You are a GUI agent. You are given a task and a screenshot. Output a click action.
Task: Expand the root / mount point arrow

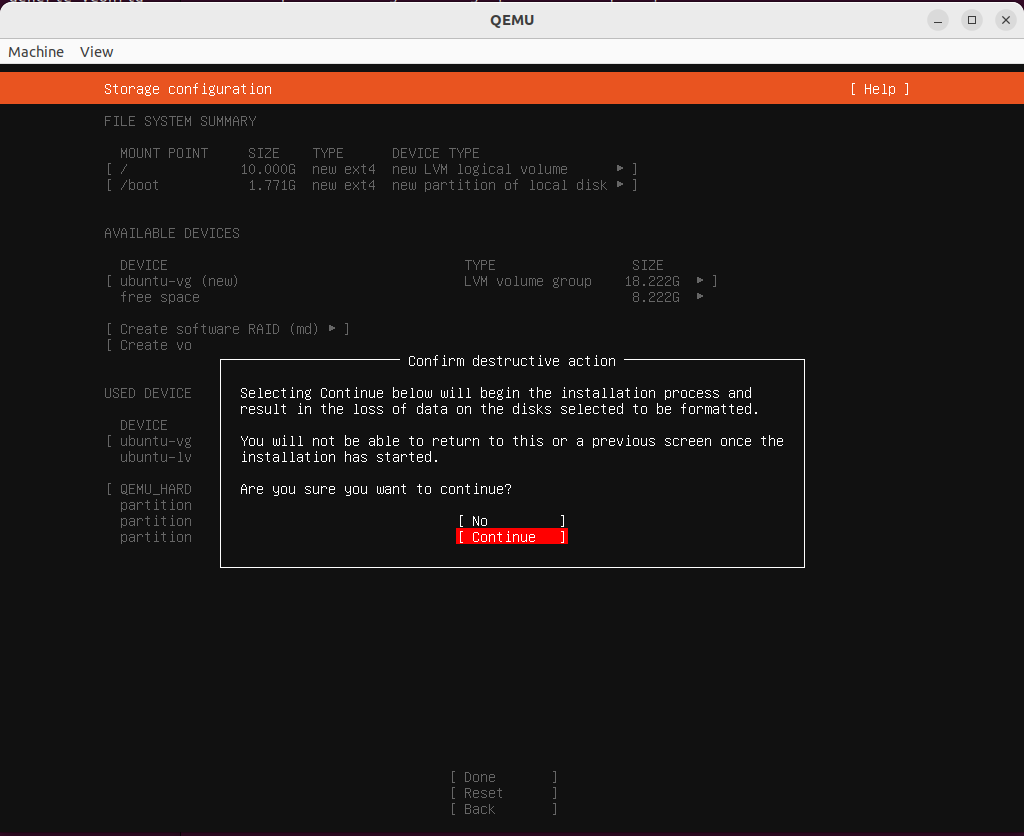[x=621, y=169]
